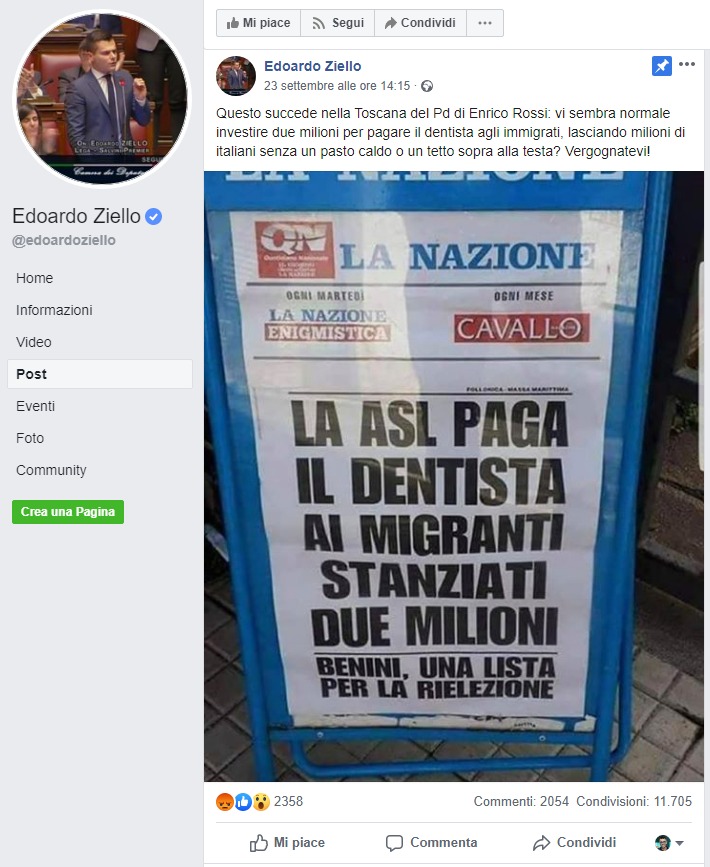Image resolution: width=710 pixels, height=867 pixels.
Task: Open the Commenti: 2054 link
Action: point(521,802)
